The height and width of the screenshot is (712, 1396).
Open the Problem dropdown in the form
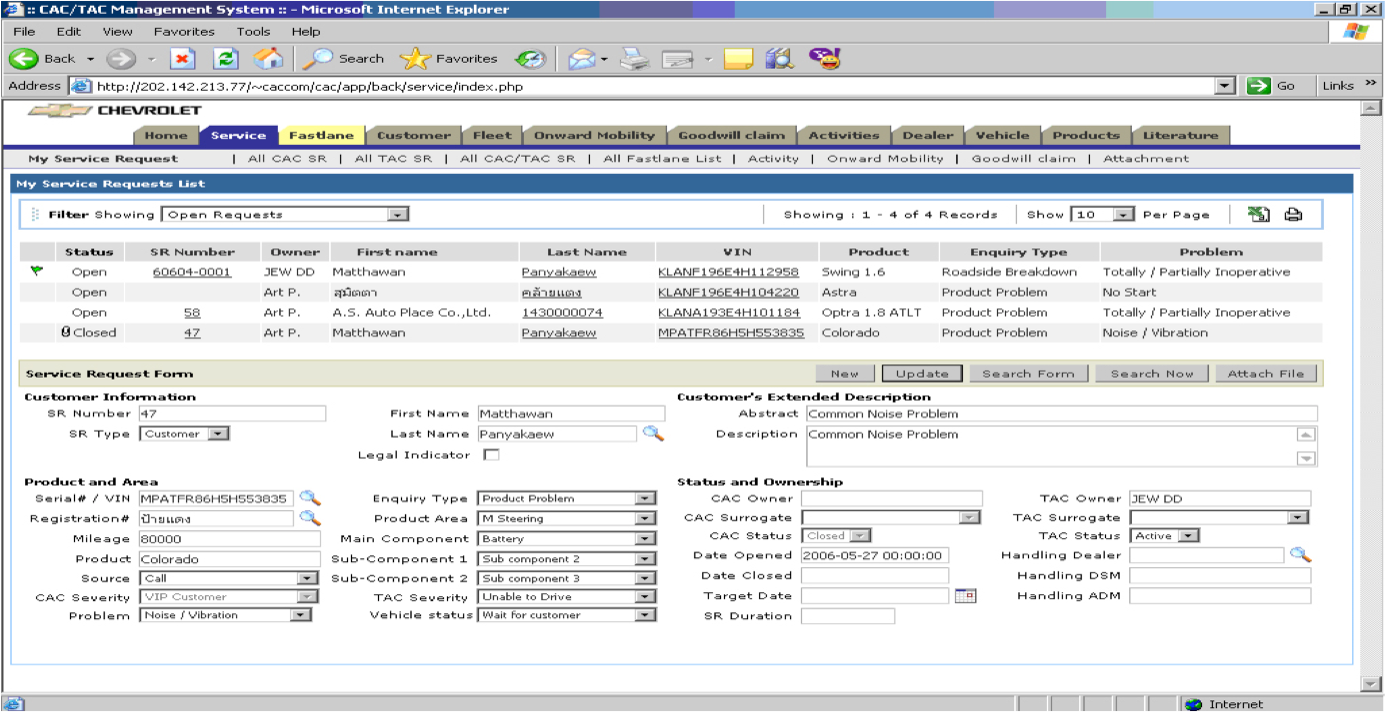point(226,615)
